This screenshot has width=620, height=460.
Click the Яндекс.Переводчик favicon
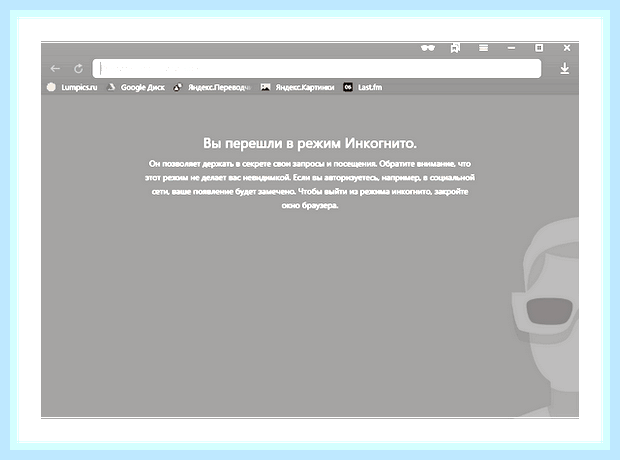coord(178,87)
